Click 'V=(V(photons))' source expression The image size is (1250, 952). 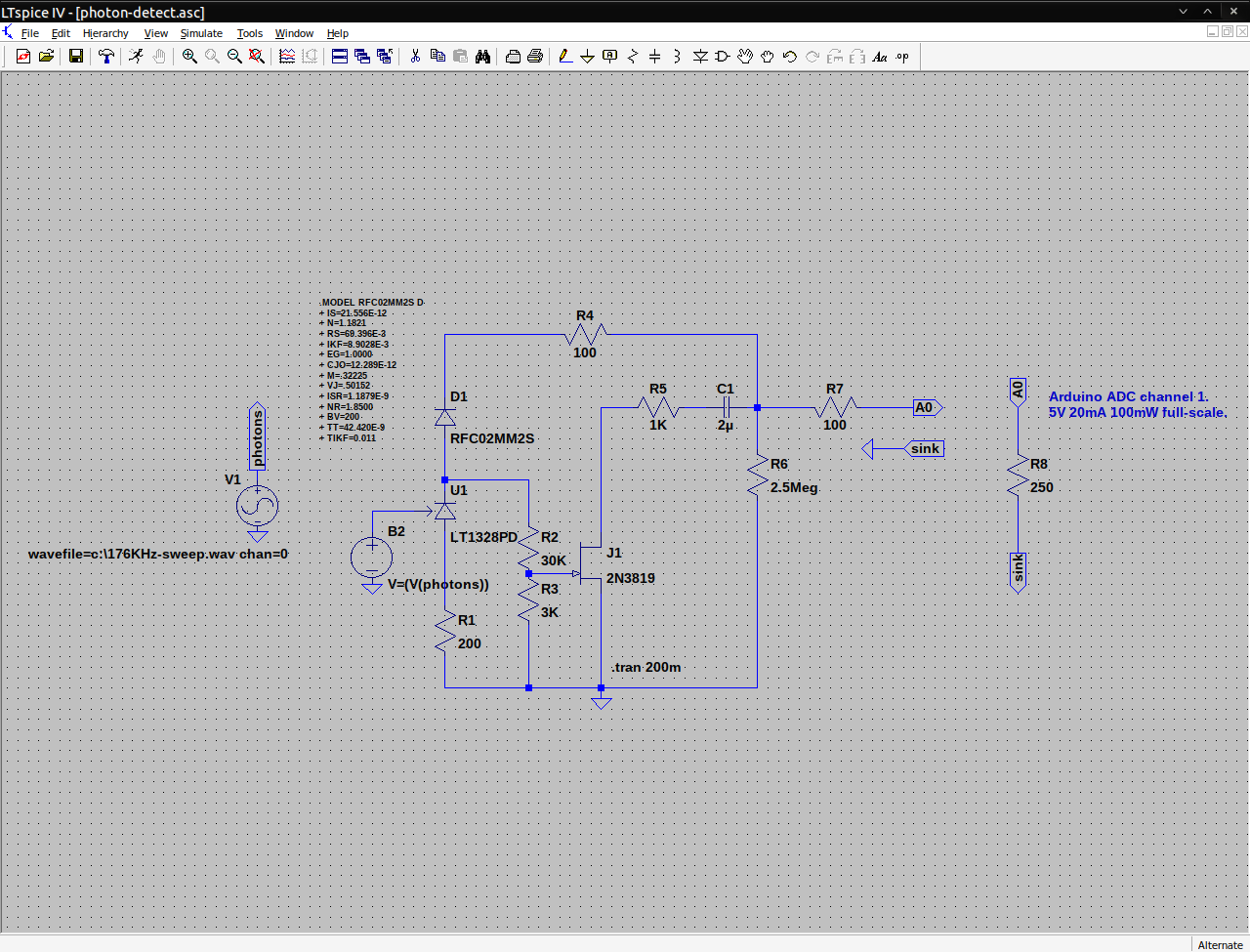click(438, 585)
